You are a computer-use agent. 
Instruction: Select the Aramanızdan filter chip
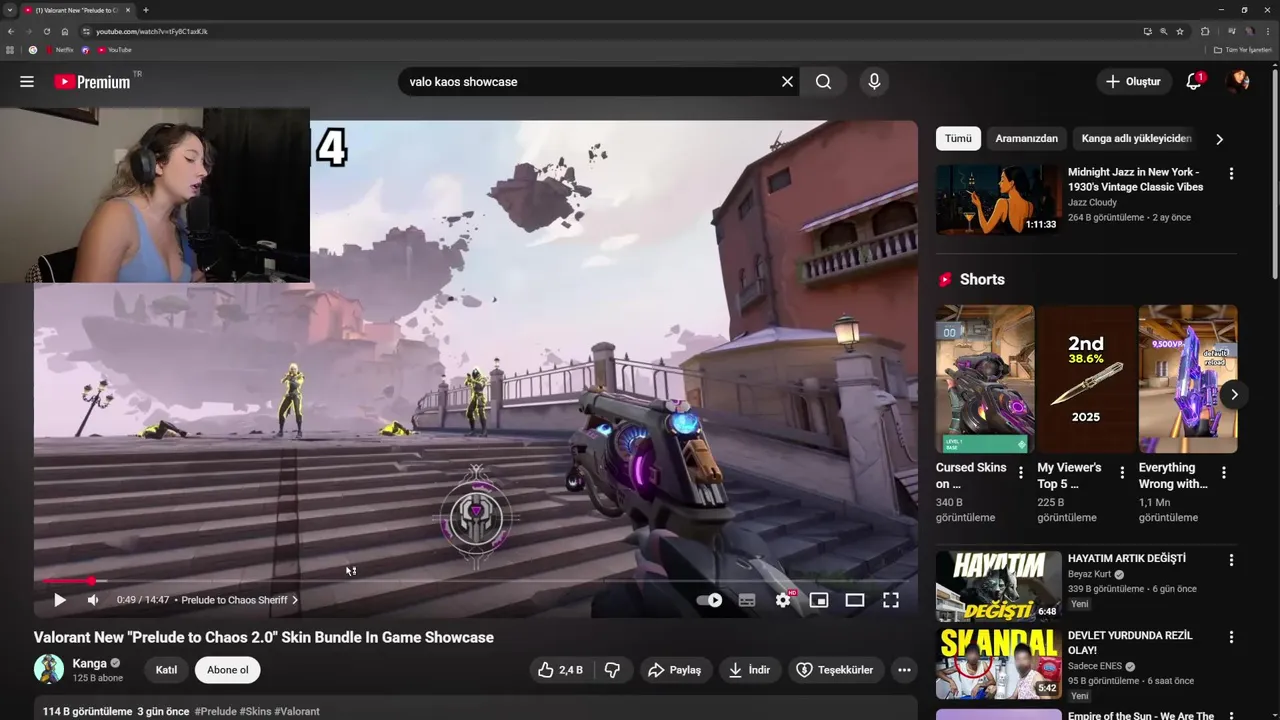pyautogui.click(x=1026, y=139)
